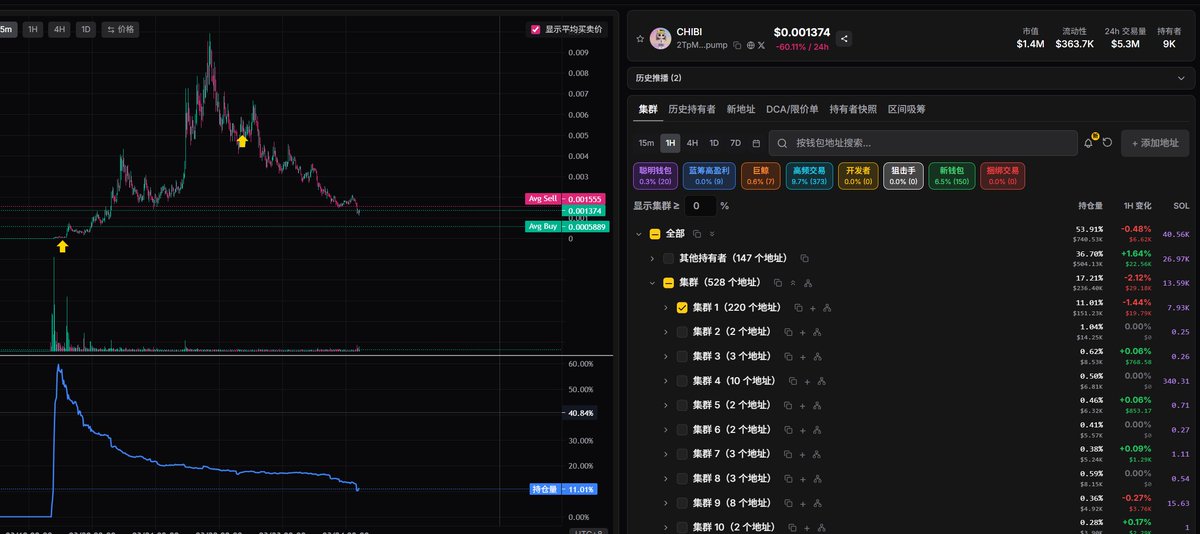Expand the 集群 7 row

coord(665,454)
